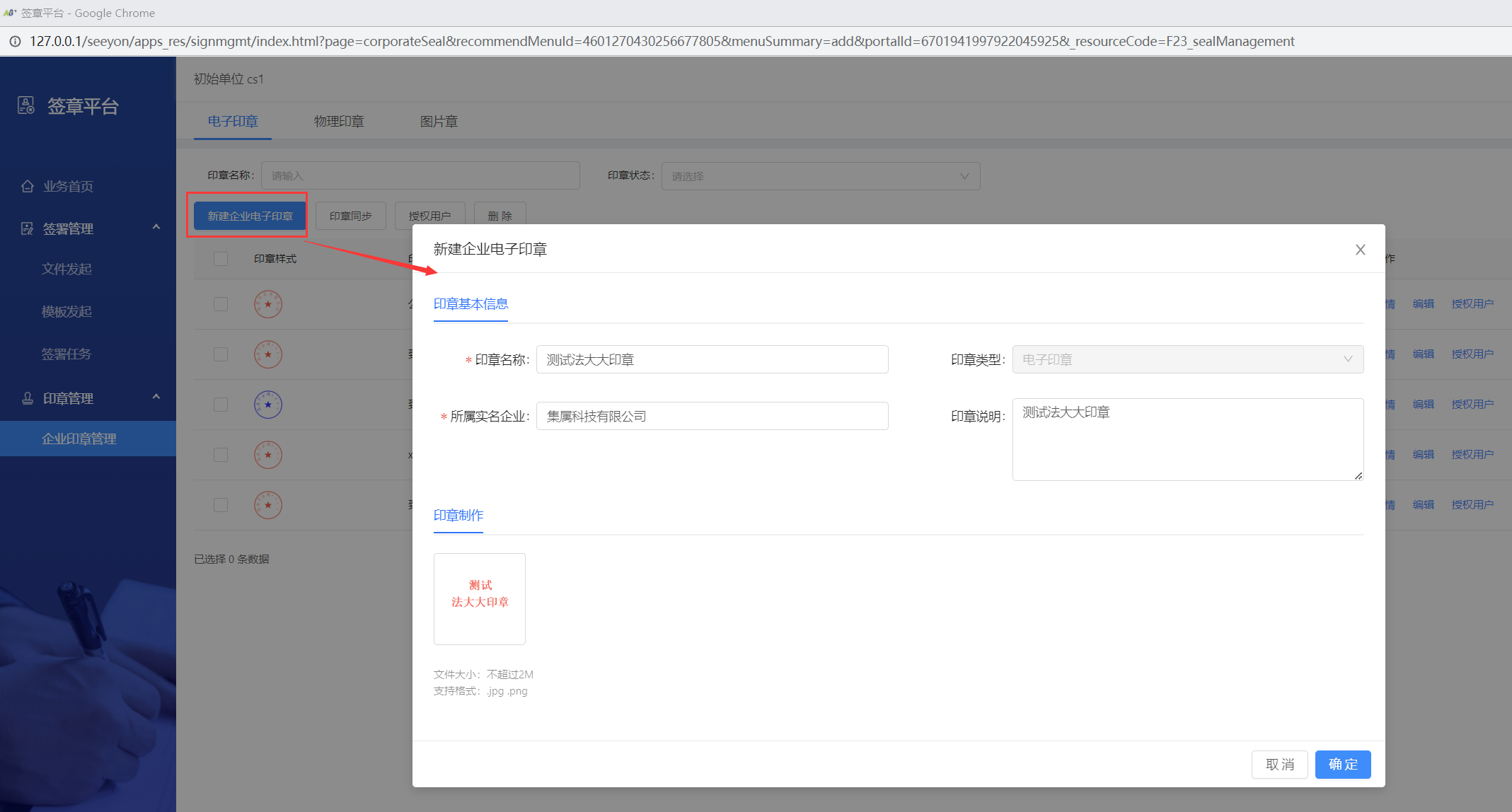Click the first red seal image in list

point(268,304)
